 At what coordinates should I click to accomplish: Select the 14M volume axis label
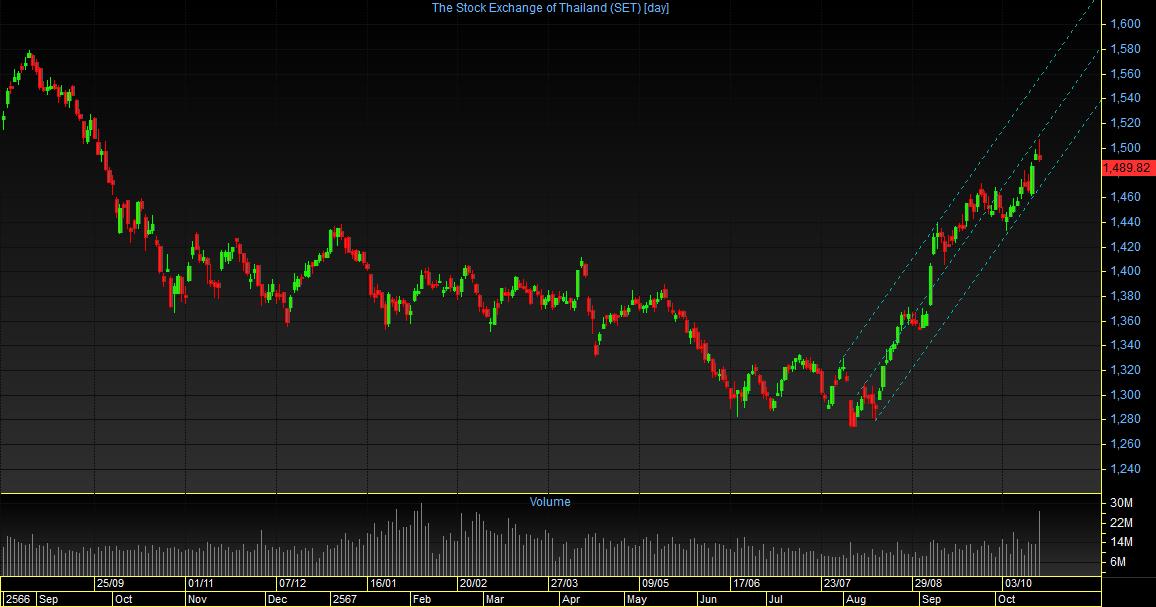click(x=1121, y=542)
